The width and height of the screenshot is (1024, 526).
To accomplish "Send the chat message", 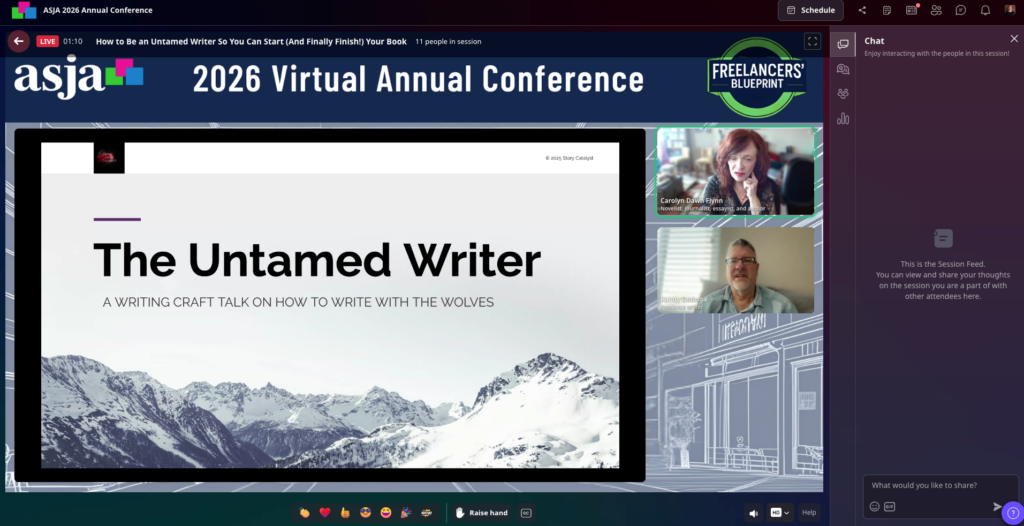I will click(997, 506).
